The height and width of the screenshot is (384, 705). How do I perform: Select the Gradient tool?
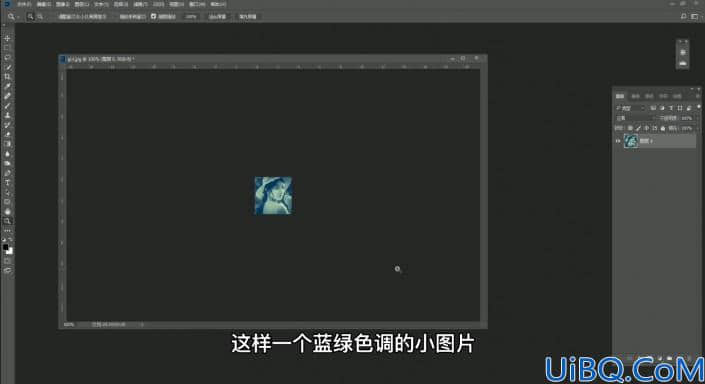[7, 144]
